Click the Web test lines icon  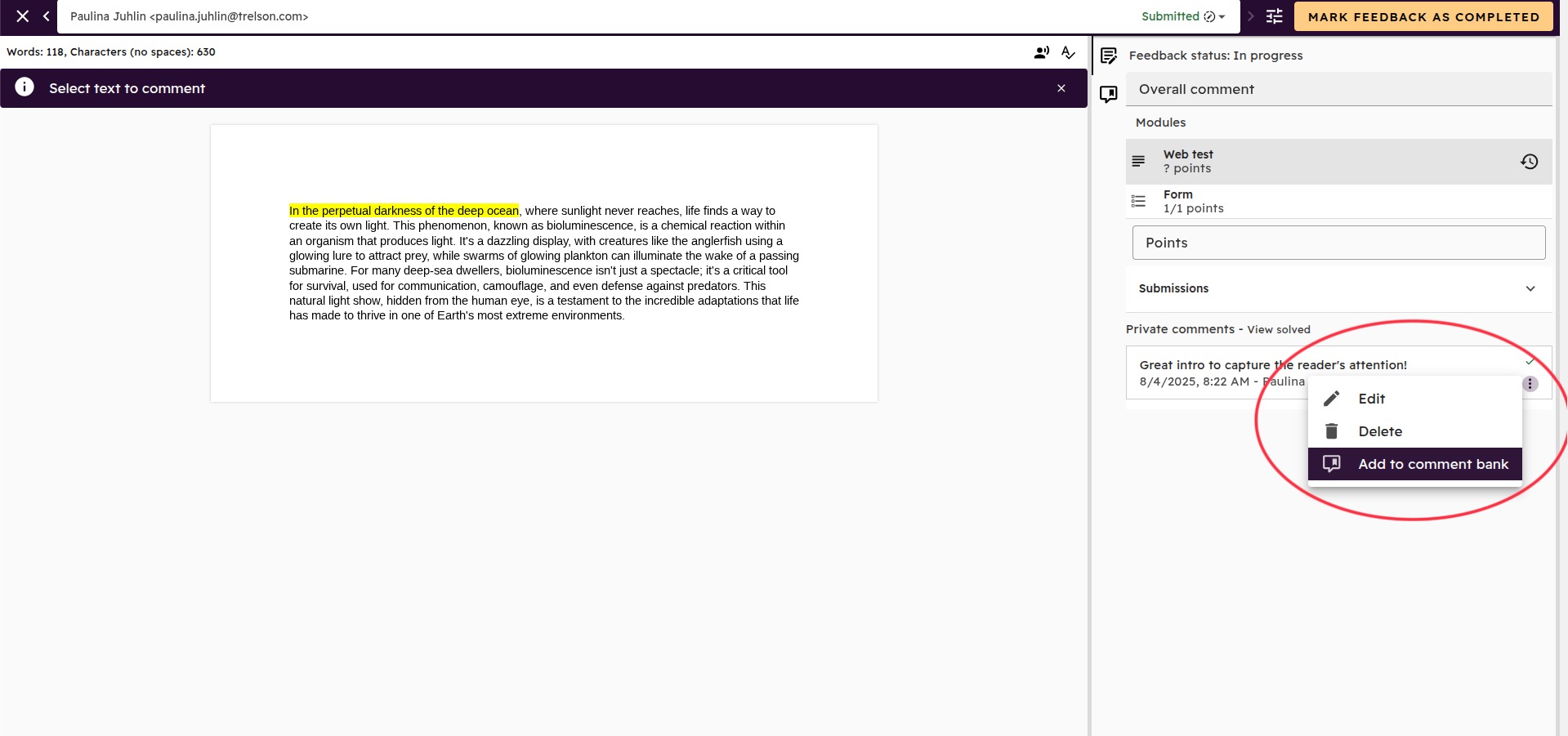click(1138, 161)
